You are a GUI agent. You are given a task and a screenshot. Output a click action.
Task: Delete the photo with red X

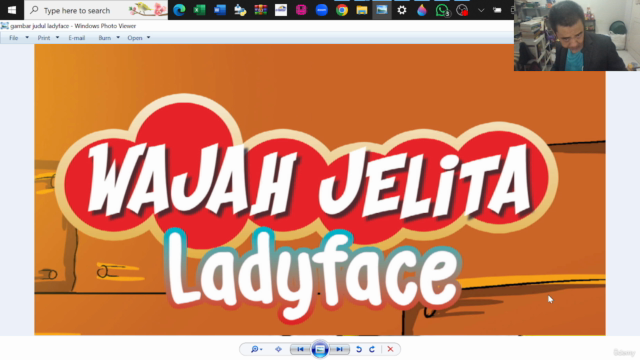(390, 349)
